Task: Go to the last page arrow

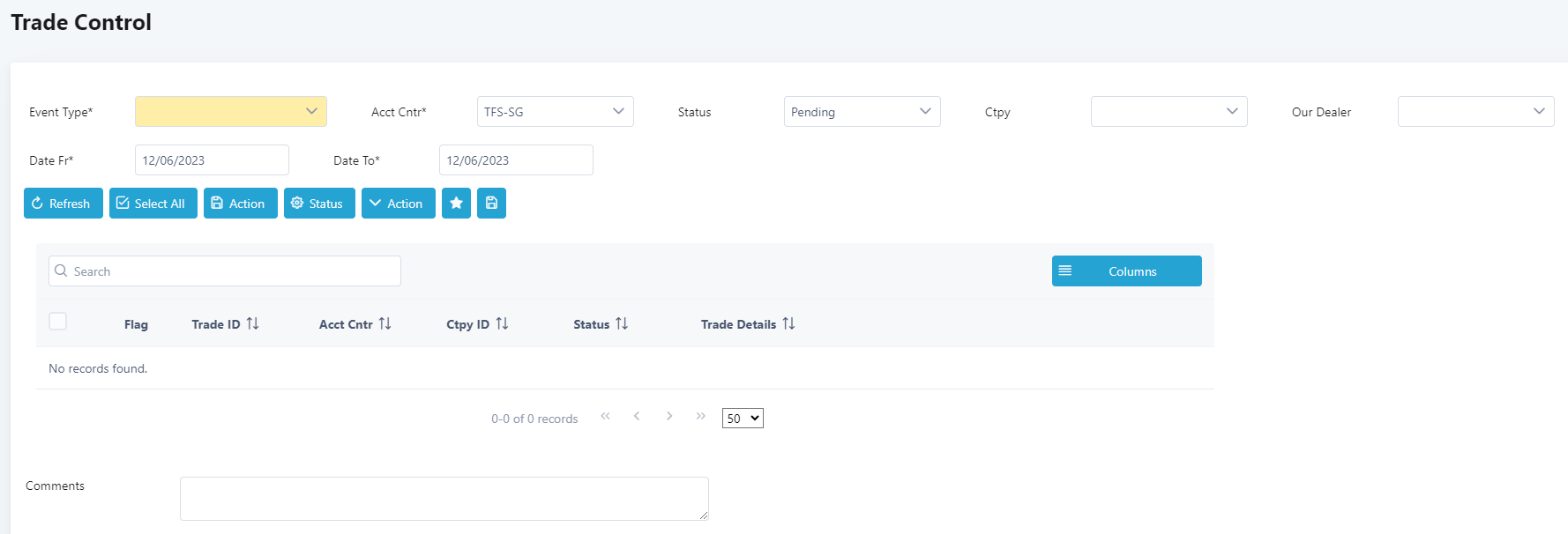Action: [x=700, y=416]
